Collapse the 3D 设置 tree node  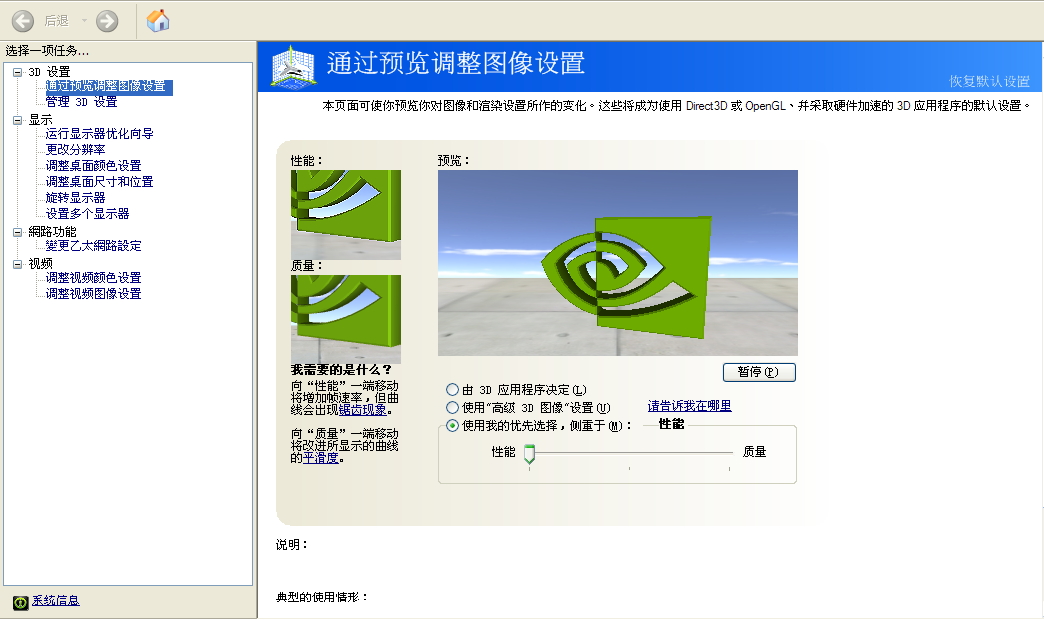[x=17, y=72]
